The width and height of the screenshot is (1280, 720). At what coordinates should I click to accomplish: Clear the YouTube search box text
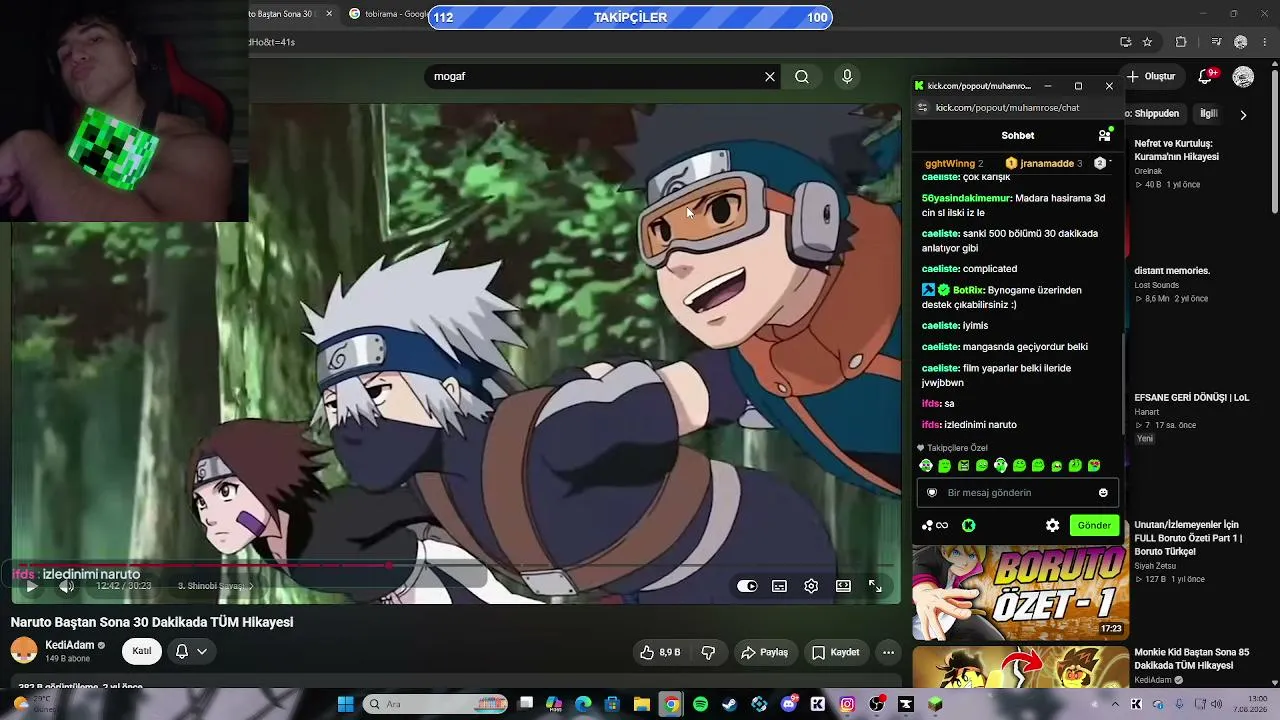click(770, 76)
